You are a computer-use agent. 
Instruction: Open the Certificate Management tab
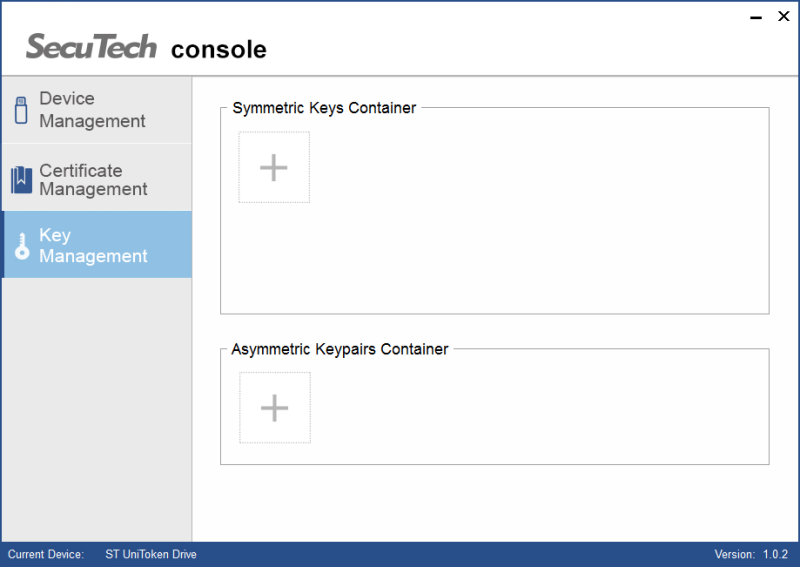96,178
